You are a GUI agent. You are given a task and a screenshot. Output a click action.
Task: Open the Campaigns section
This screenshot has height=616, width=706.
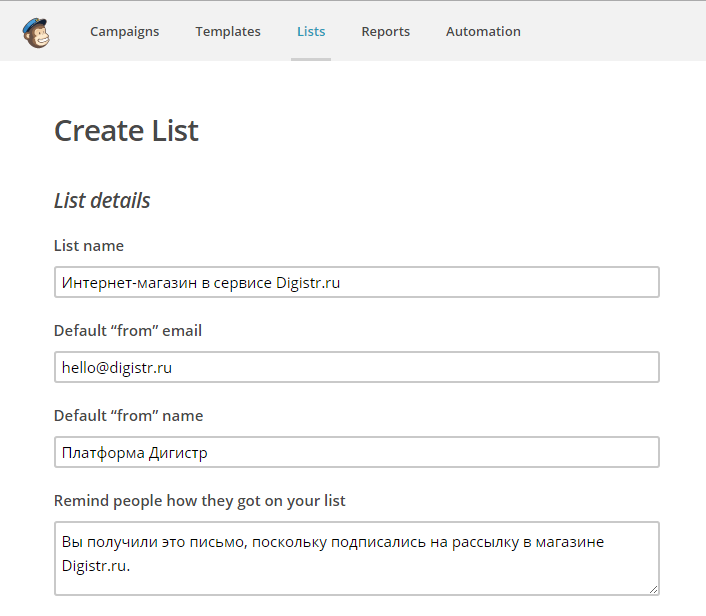pyautogui.click(x=125, y=32)
